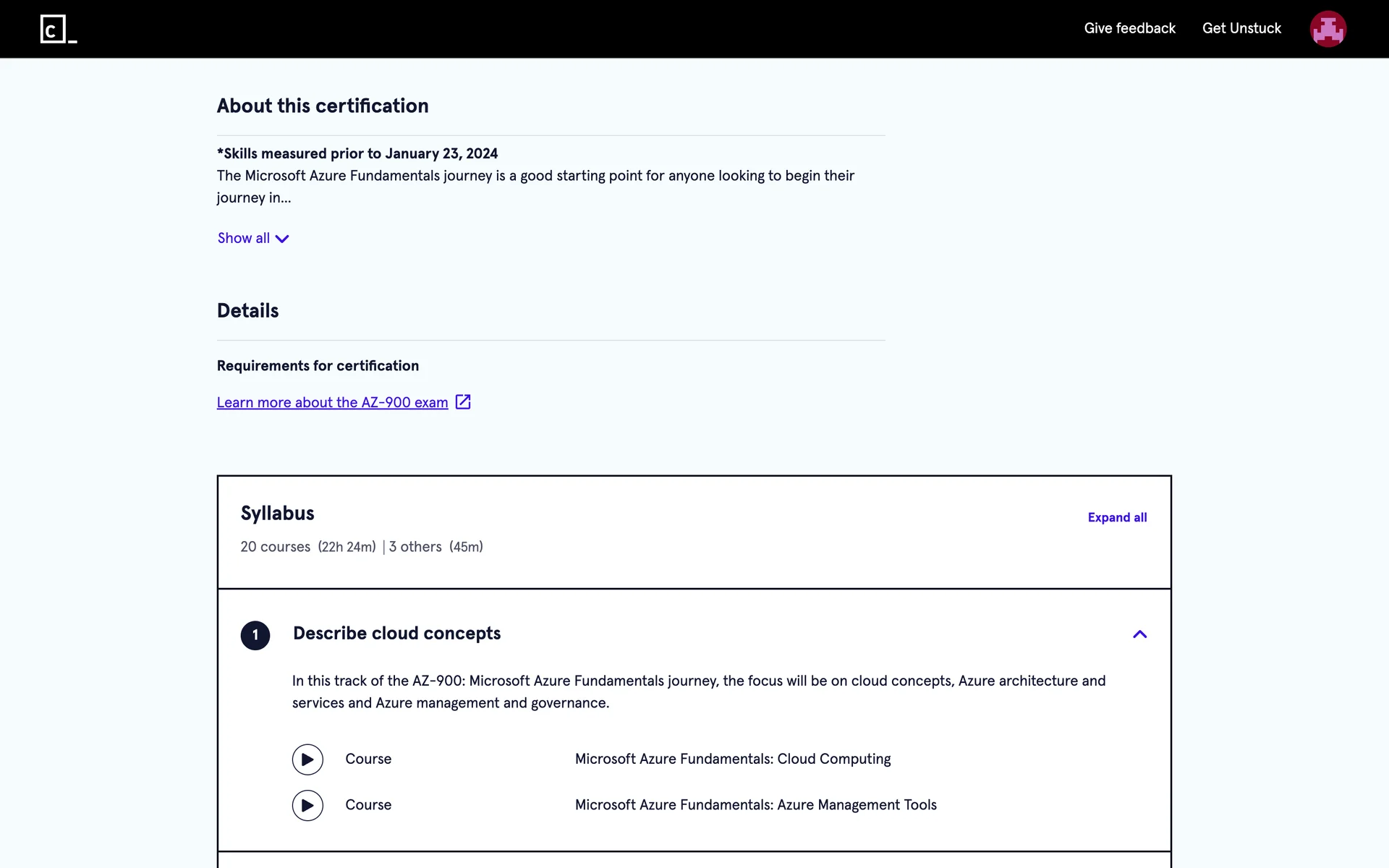Screen dimensions: 1389x868
Task: Click play icon for Azure Management Tools course
Action: point(307,805)
